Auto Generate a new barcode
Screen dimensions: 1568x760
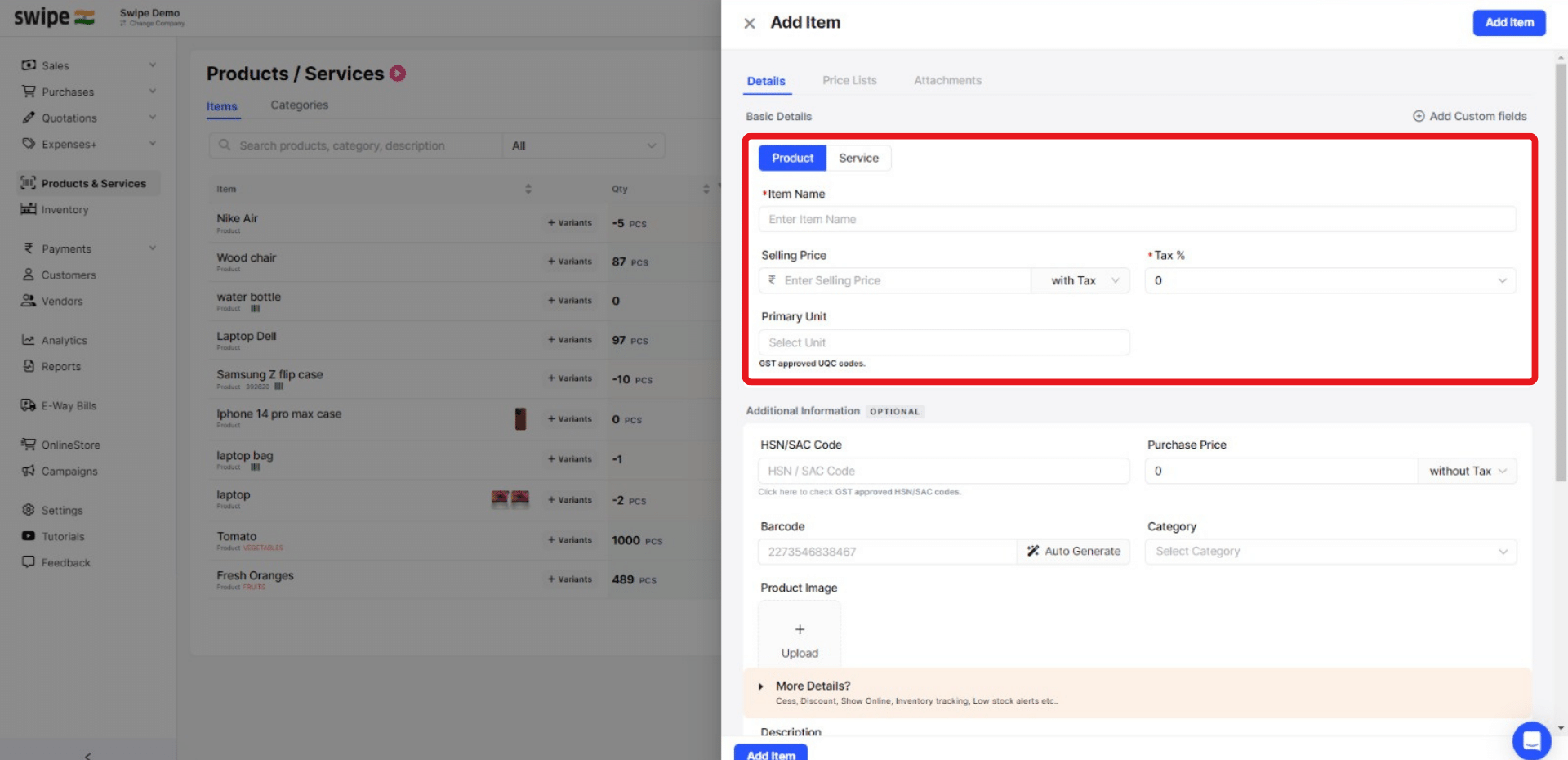(x=1073, y=551)
